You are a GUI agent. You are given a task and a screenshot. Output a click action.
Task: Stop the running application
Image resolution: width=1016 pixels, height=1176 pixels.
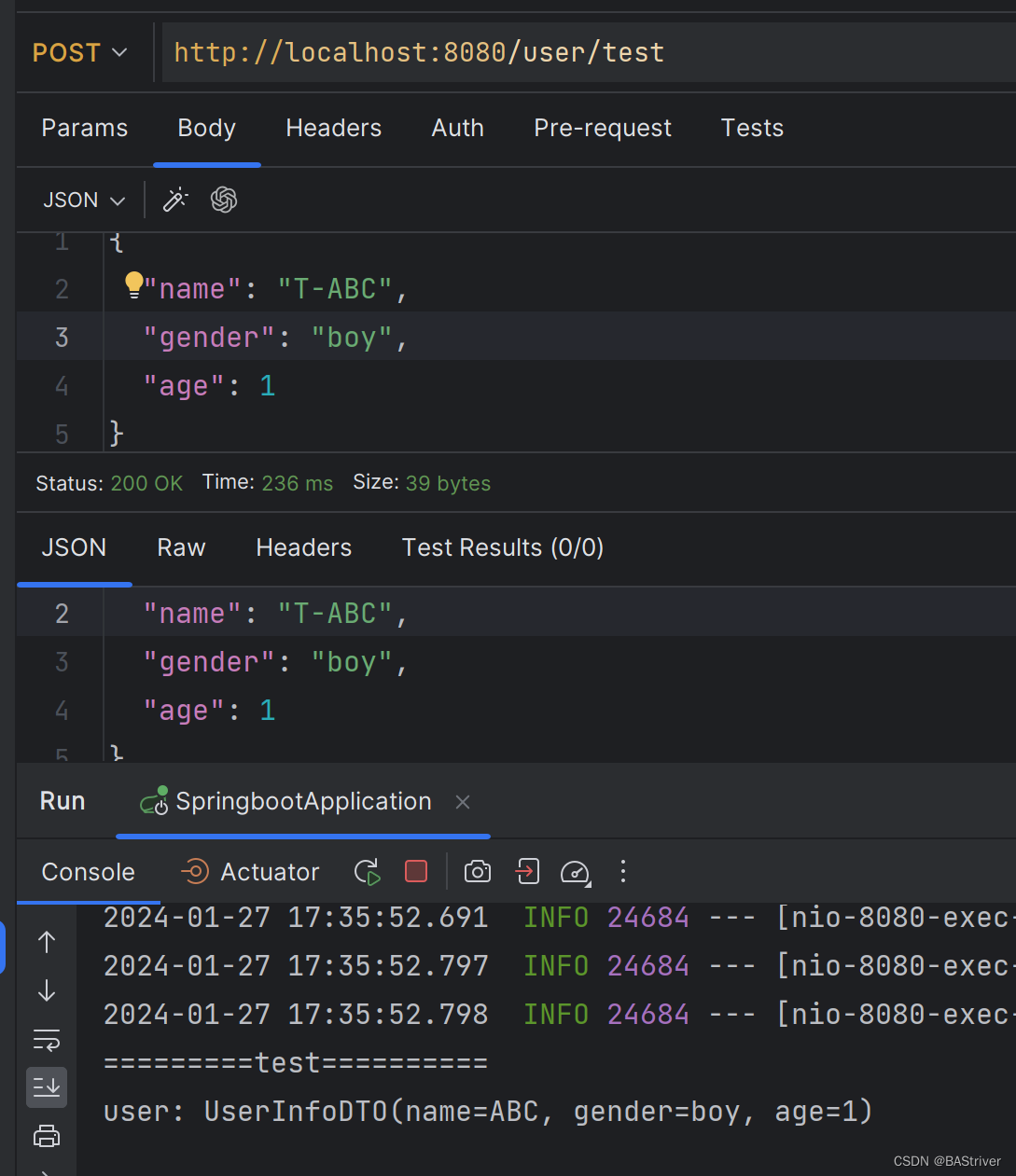(416, 872)
